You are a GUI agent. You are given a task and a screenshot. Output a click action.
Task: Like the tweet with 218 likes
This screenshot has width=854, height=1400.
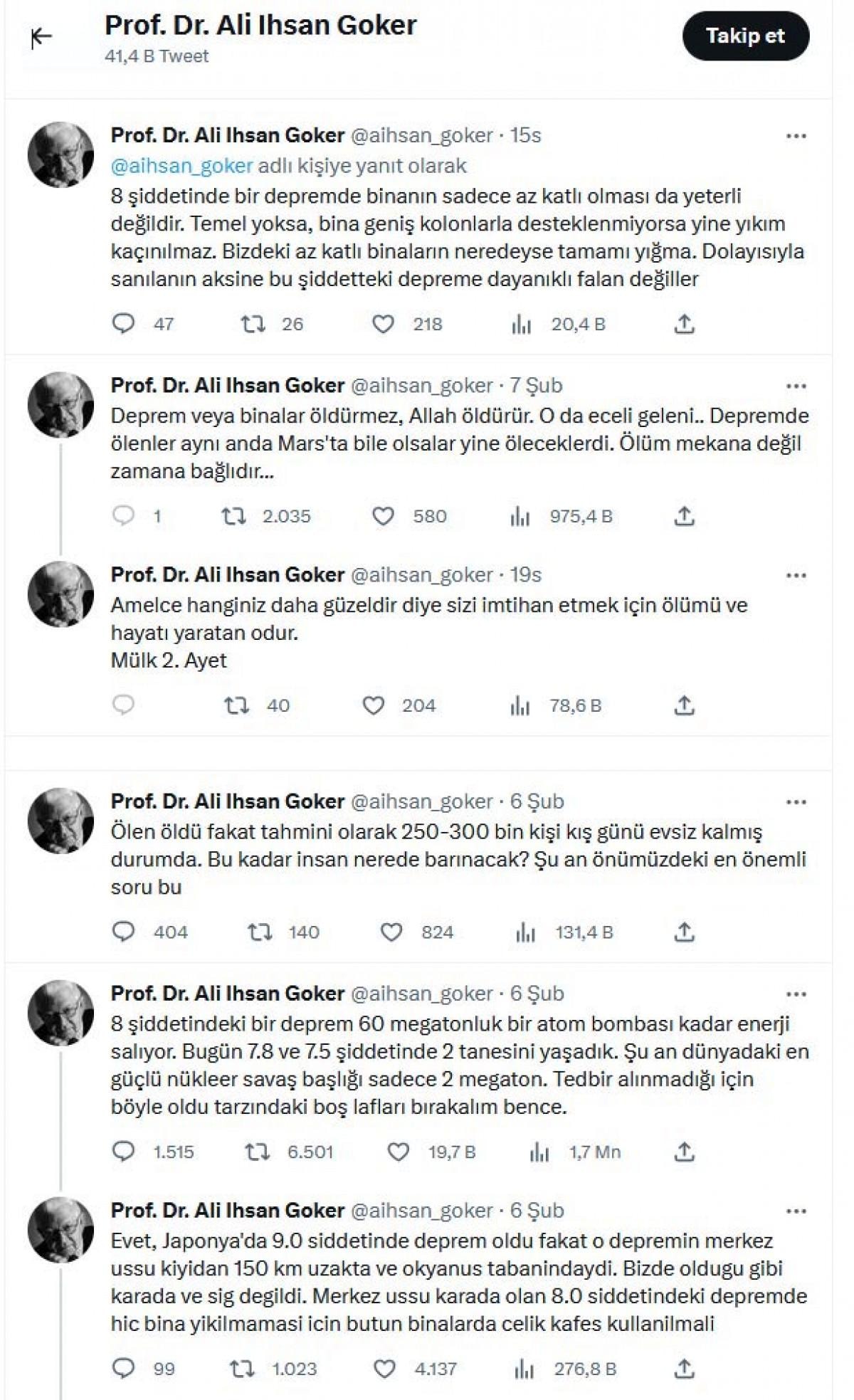click(384, 325)
